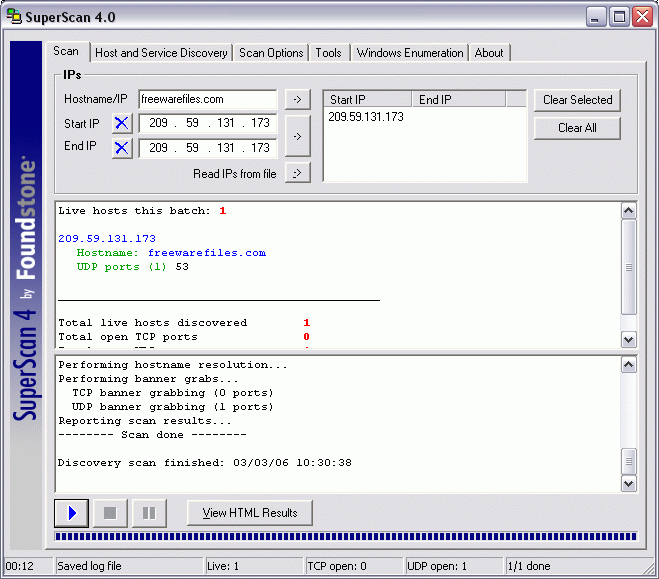
Task: Click the freewarefiles.com hostname in results
Action: coord(207,253)
